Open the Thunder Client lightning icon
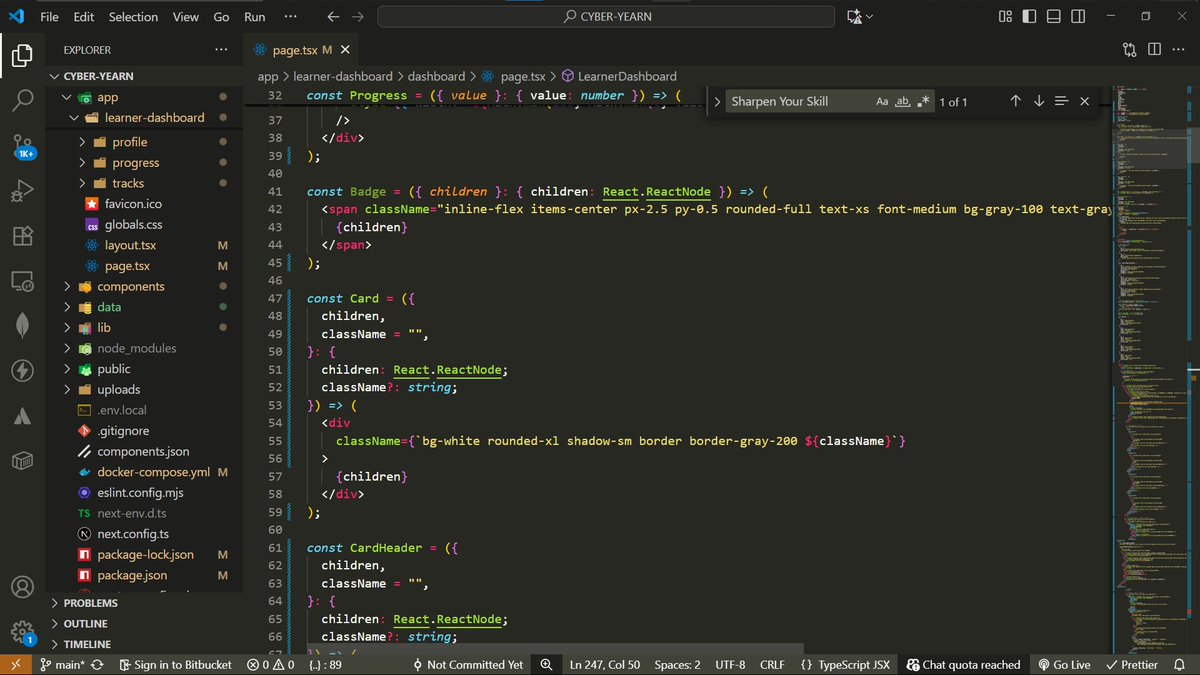This screenshot has width=1200, height=675. coord(22,371)
